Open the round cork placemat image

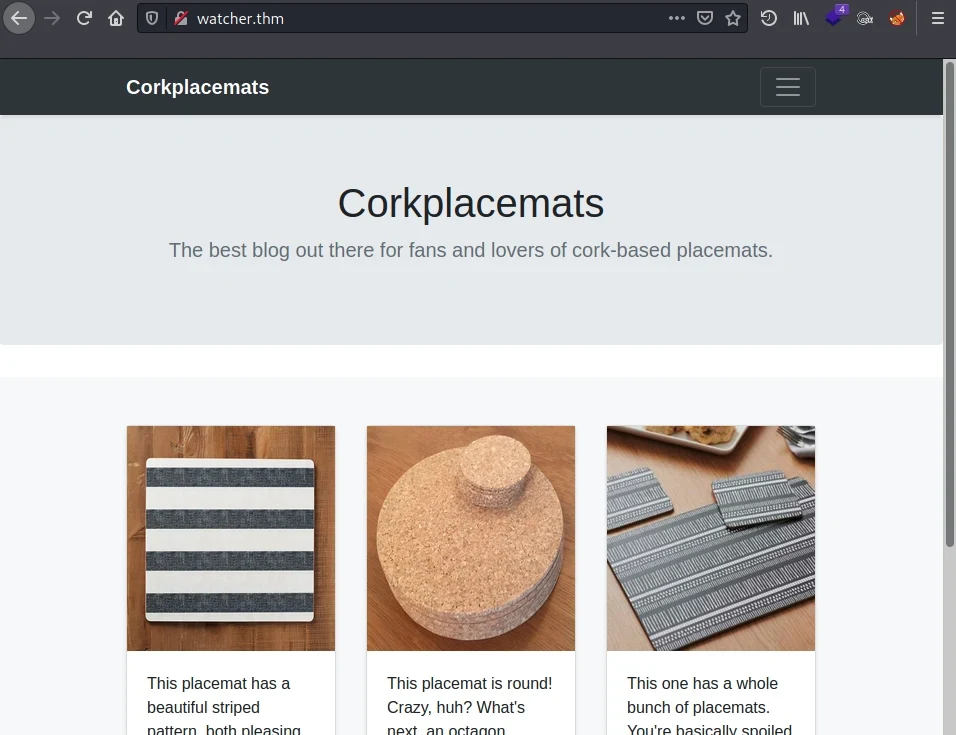coord(471,538)
